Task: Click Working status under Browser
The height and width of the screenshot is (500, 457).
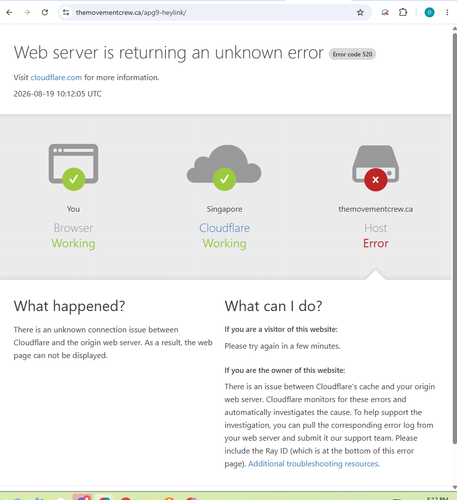Action: (73, 244)
